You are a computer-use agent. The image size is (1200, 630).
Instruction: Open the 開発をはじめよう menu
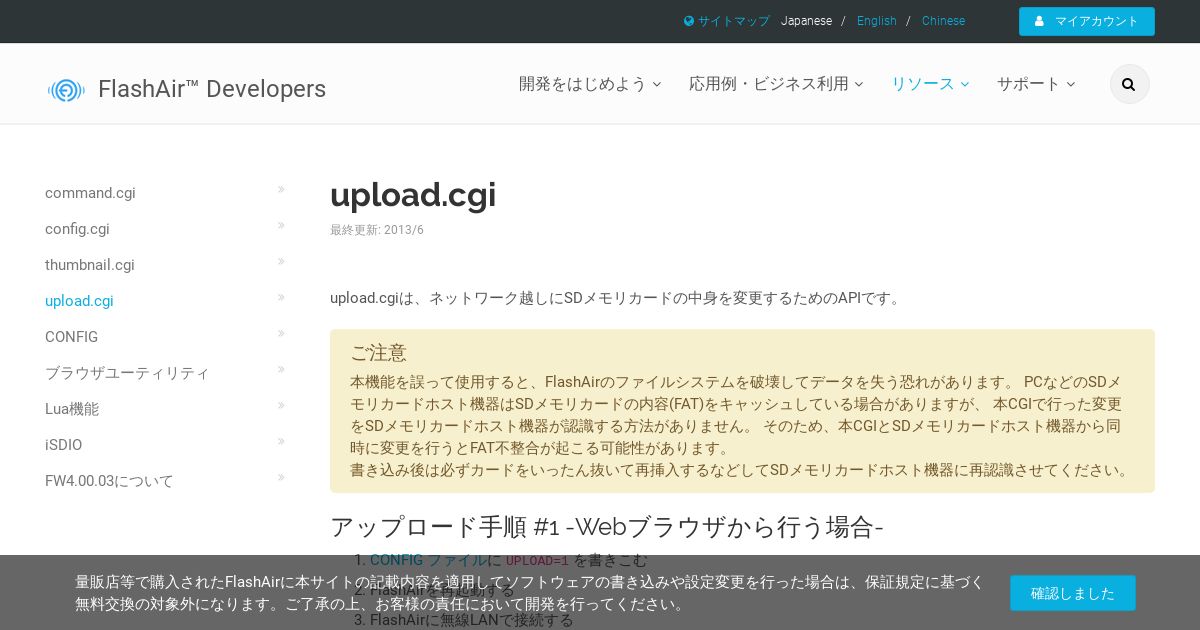pos(590,84)
